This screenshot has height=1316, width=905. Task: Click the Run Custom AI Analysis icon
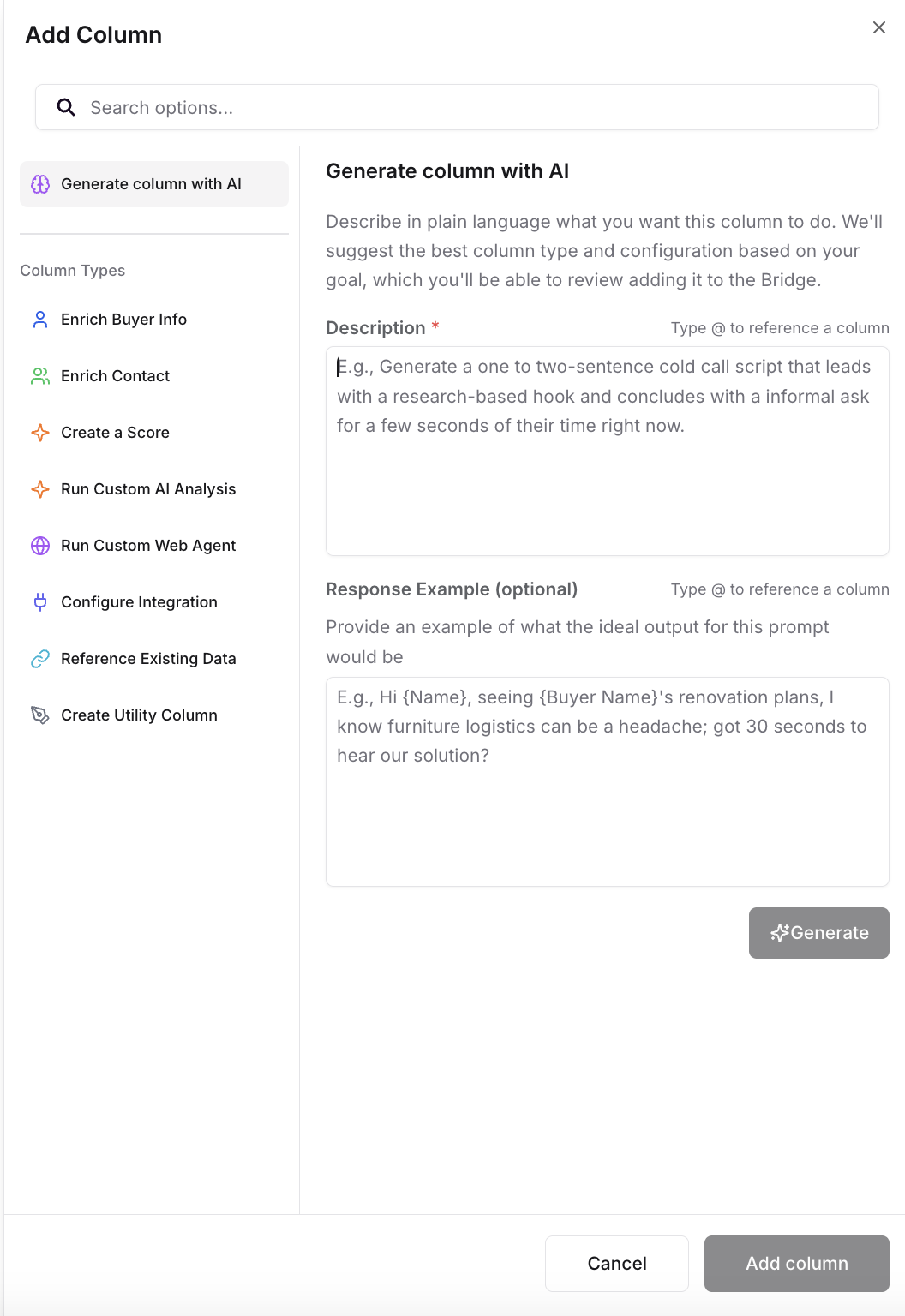[x=39, y=488]
